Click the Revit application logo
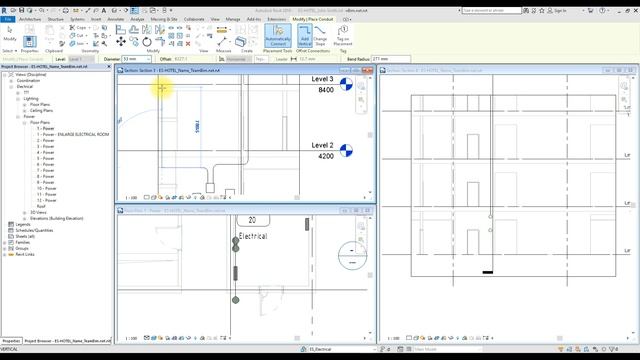The height and width of the screenshot is (360, 640). (x=4, y=10)
